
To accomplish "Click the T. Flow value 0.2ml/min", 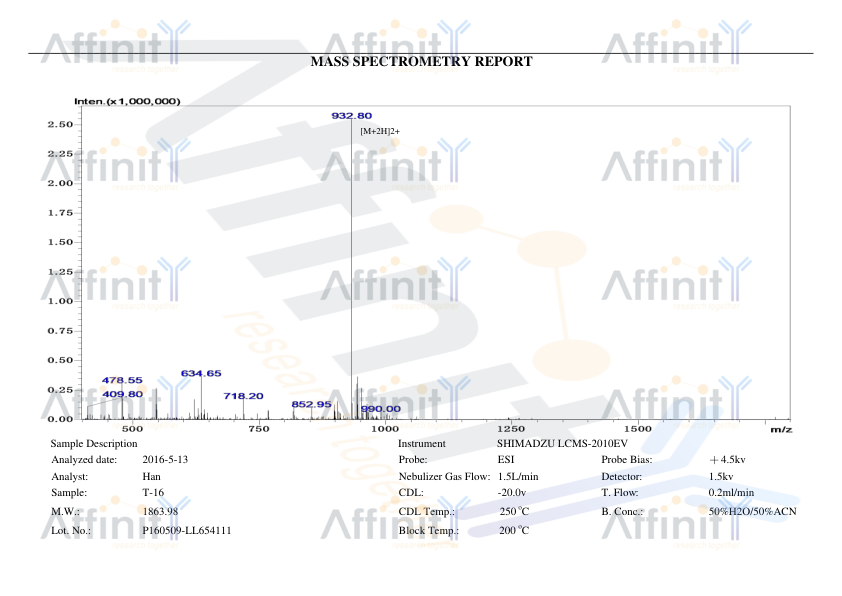I will pos(731,492).
